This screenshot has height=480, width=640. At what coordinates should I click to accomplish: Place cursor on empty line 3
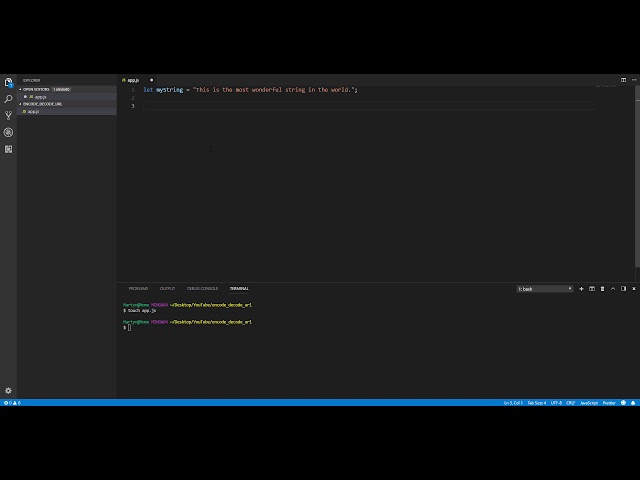367,106
